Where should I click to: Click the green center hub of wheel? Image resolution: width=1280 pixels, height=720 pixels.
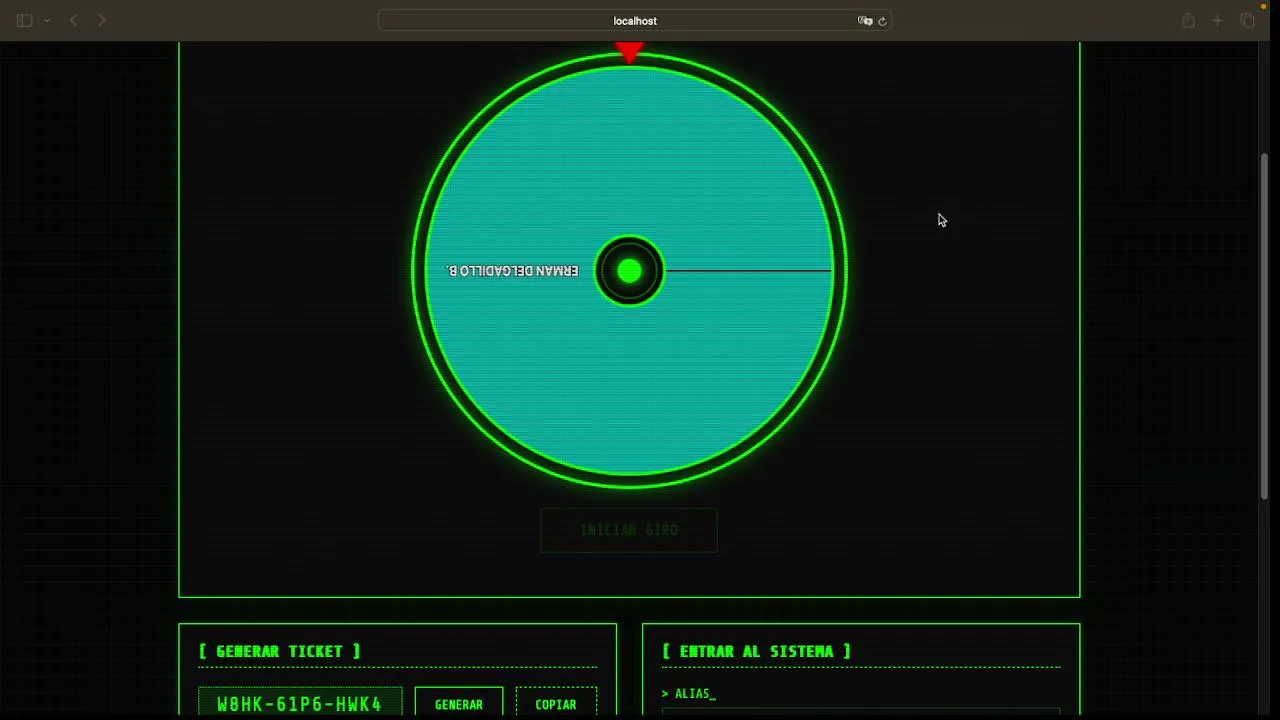[x=629, y=271]
